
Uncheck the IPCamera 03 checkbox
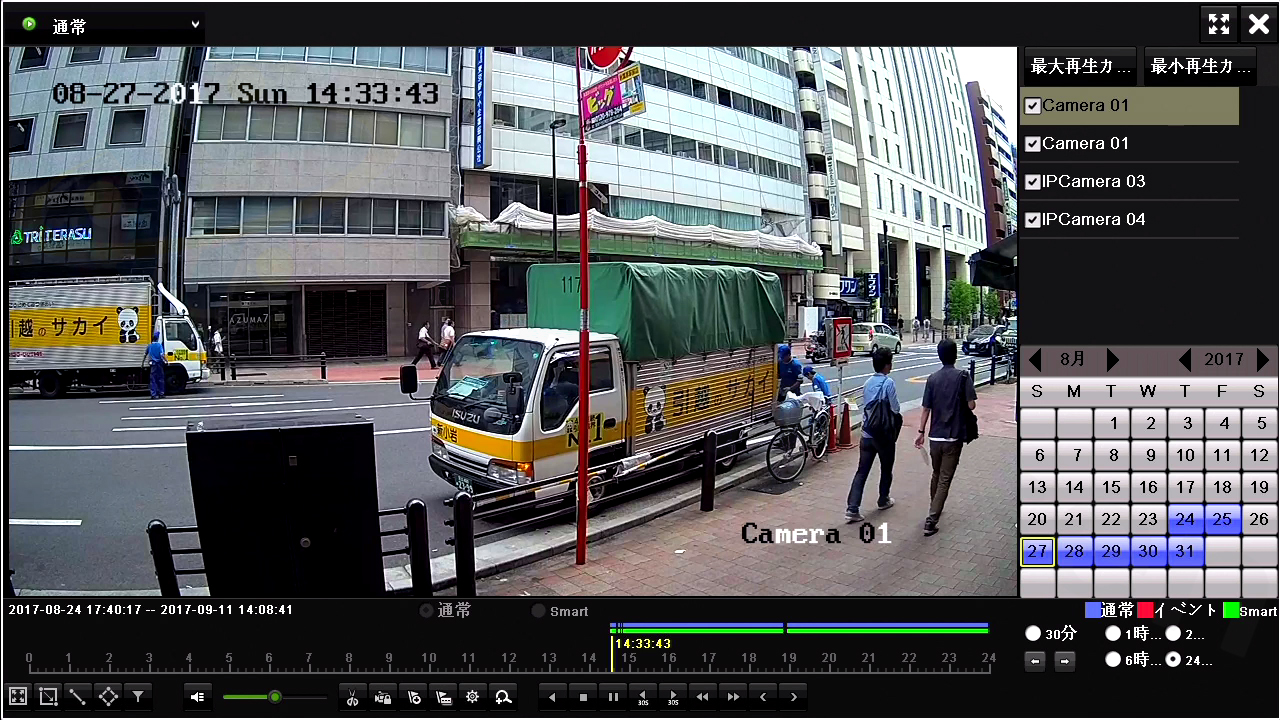click(1033, 182)
